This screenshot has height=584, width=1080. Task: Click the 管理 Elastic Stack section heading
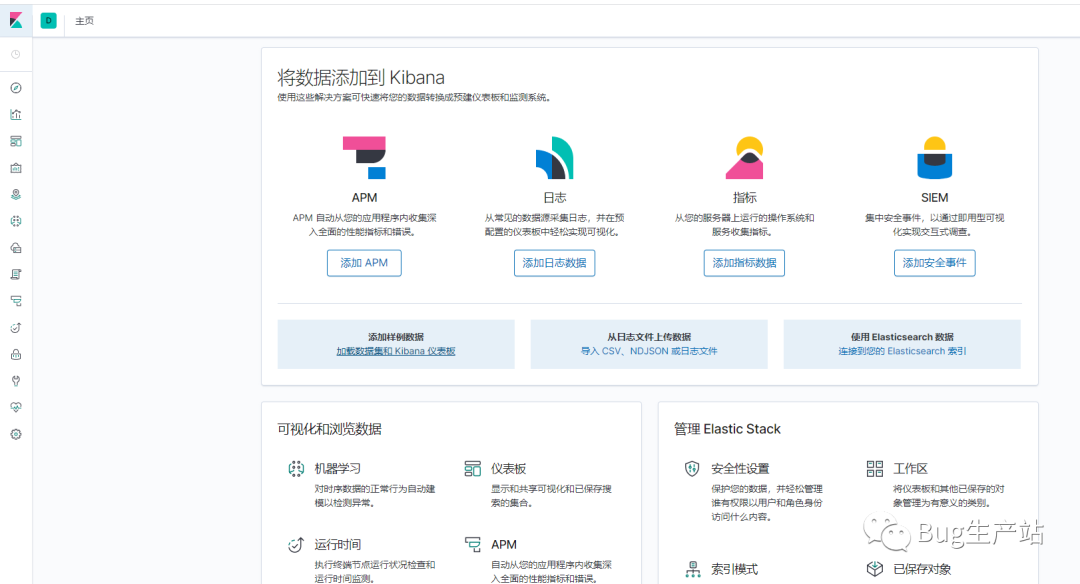pos(727,429)
